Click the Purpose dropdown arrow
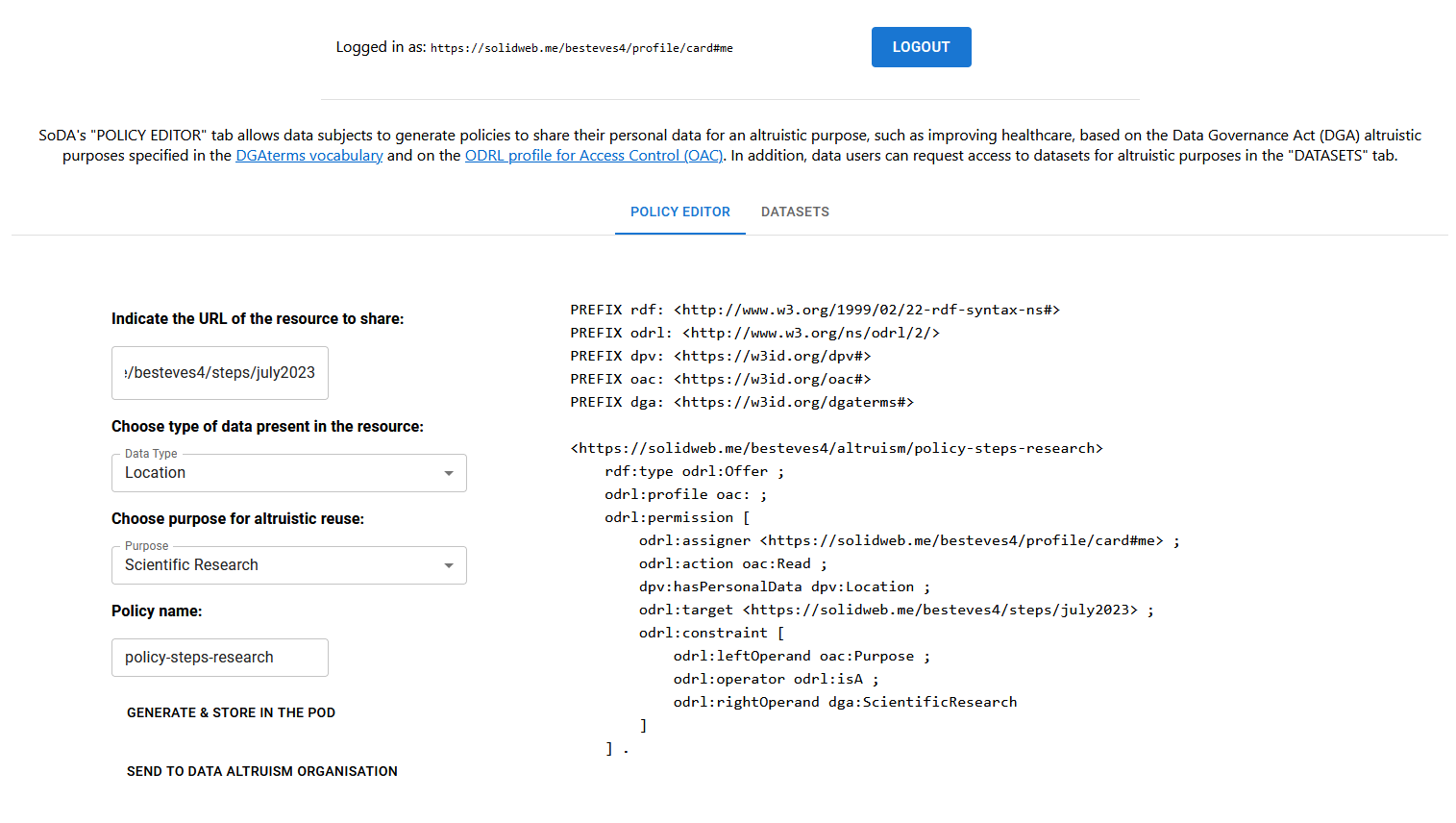Image resolution: width=1456 pixels, height=823 pixels. point(448,565)
